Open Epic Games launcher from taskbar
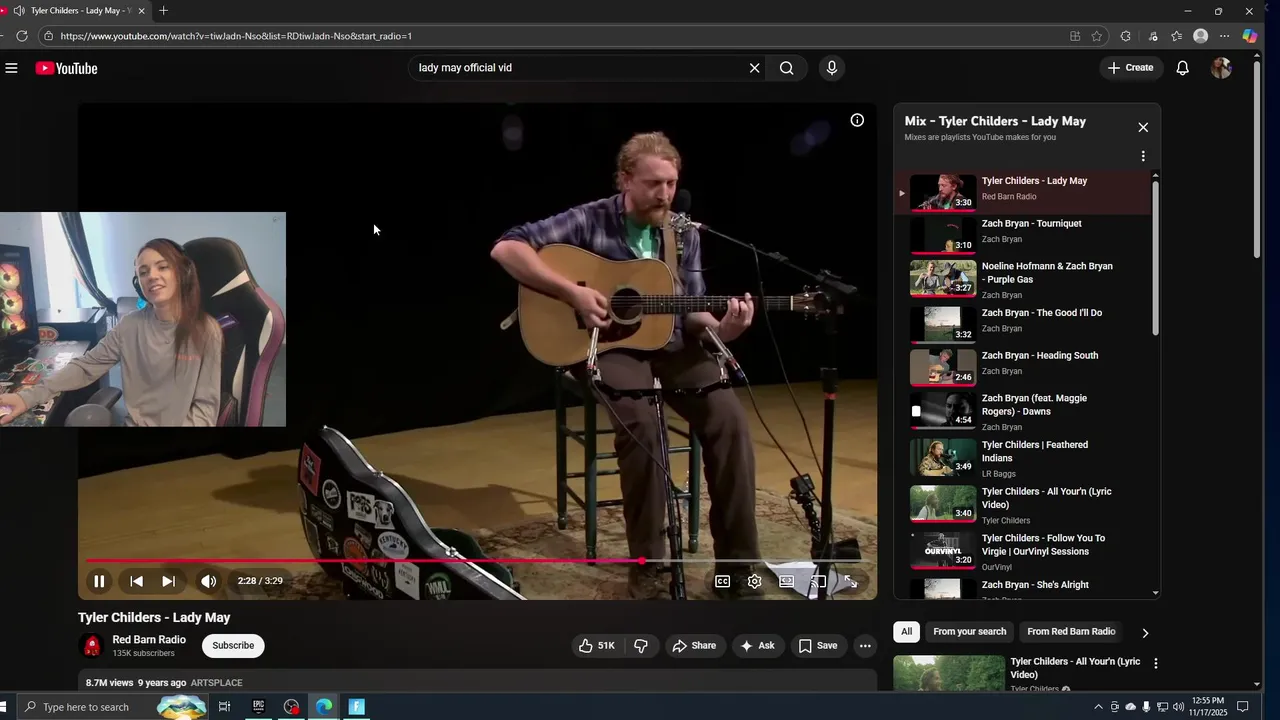The height and width of the screenshot is (720, 1280). (258, 707)
